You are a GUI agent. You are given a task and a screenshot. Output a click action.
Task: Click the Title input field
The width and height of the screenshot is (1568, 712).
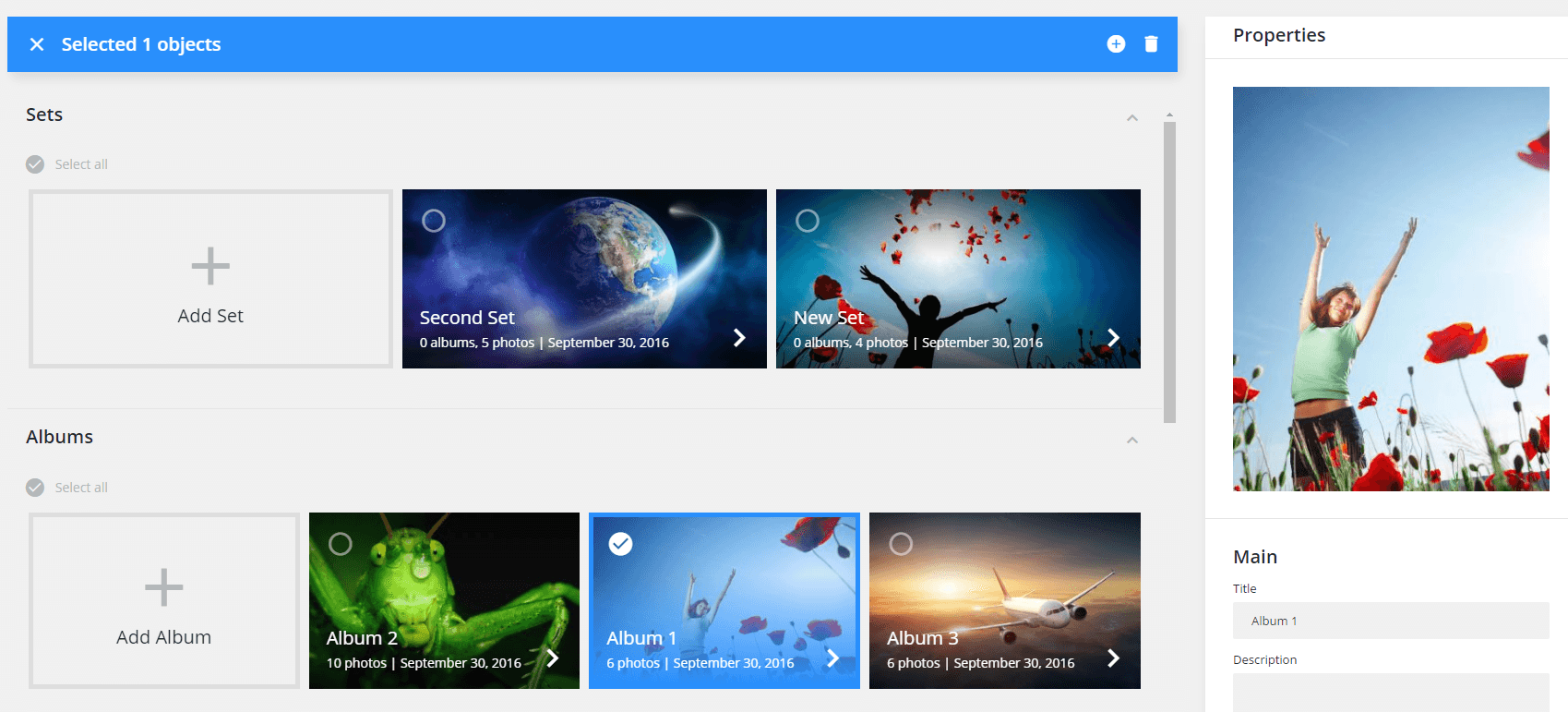pos(1390,621)
